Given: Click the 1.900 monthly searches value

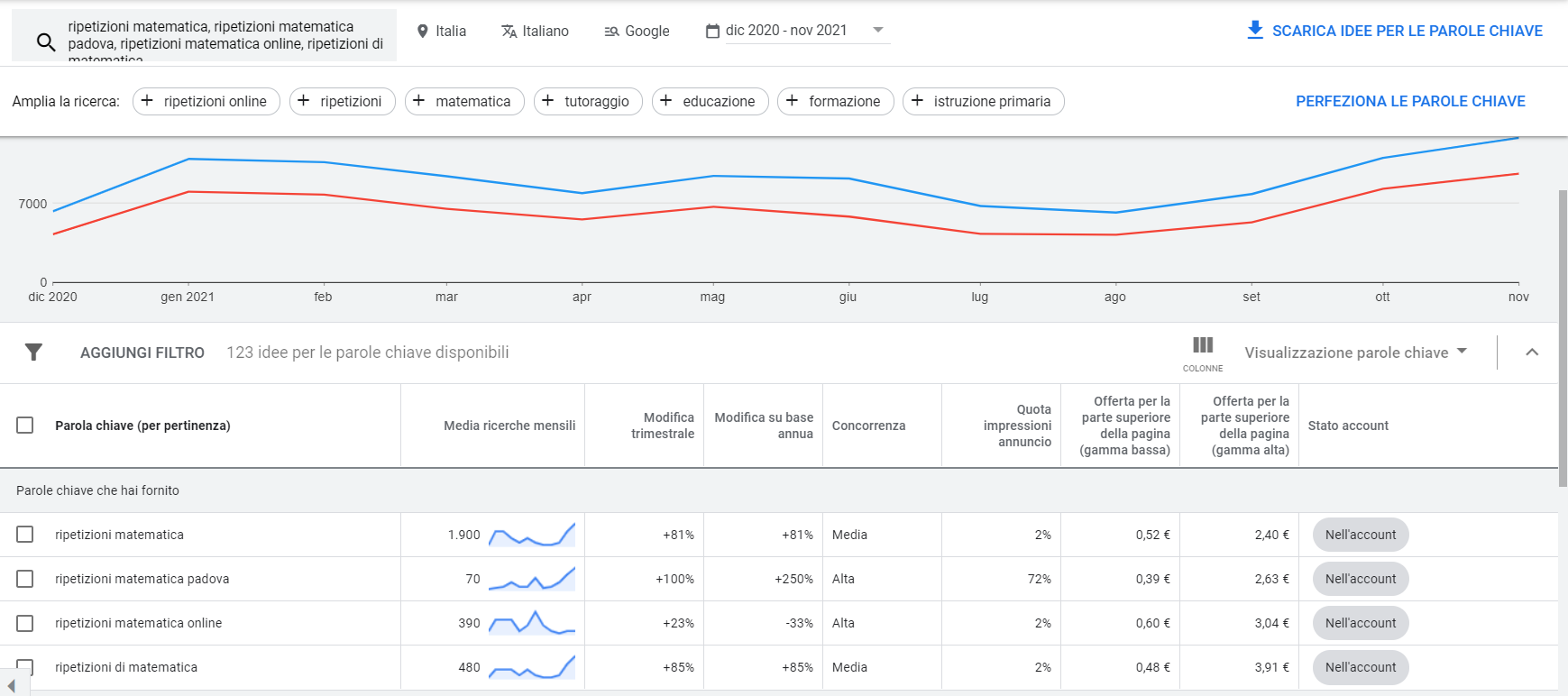Looking at the screenshot, I should 463,535.
